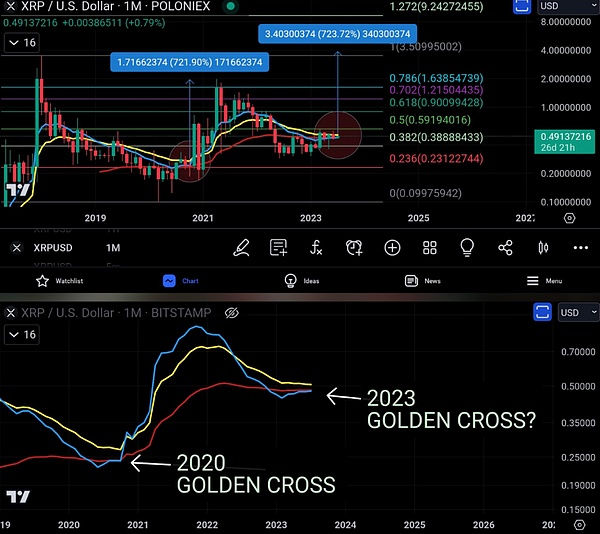This screenshot has height=534, width=600.
Task: Click XRP / U.S. Dollar Poloniex title
Action: (116, 6)
